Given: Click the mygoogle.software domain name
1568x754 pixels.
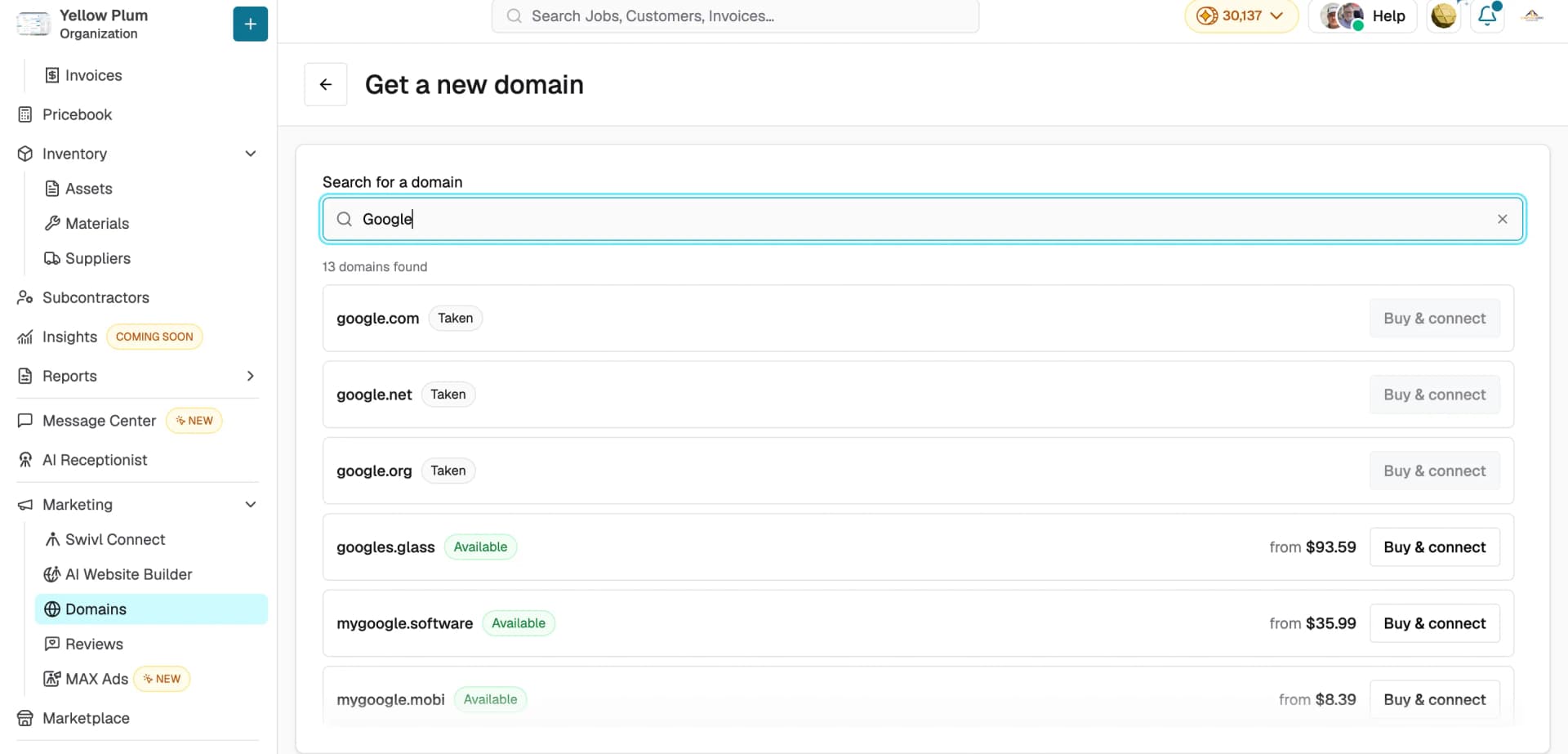Looking at the screenshot, I should tap(404, 623).
